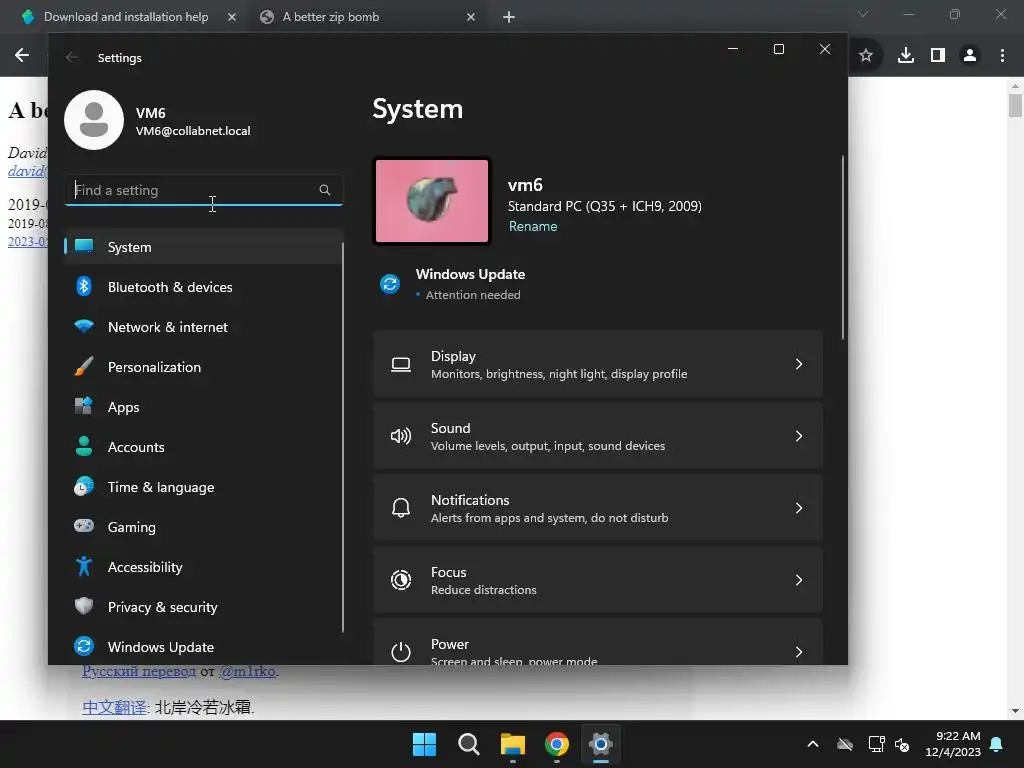The width and height of the screenshot is (1024, 768).
Task: Open Accounts settings
Action: 203,447
